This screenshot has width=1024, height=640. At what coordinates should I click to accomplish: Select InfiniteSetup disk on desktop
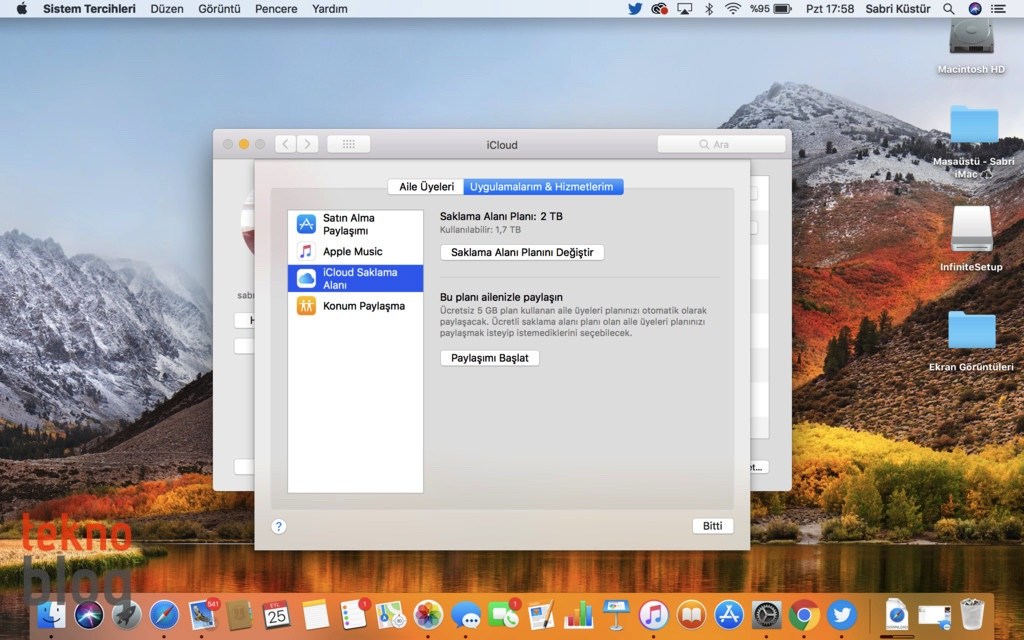tap(971, 238)
